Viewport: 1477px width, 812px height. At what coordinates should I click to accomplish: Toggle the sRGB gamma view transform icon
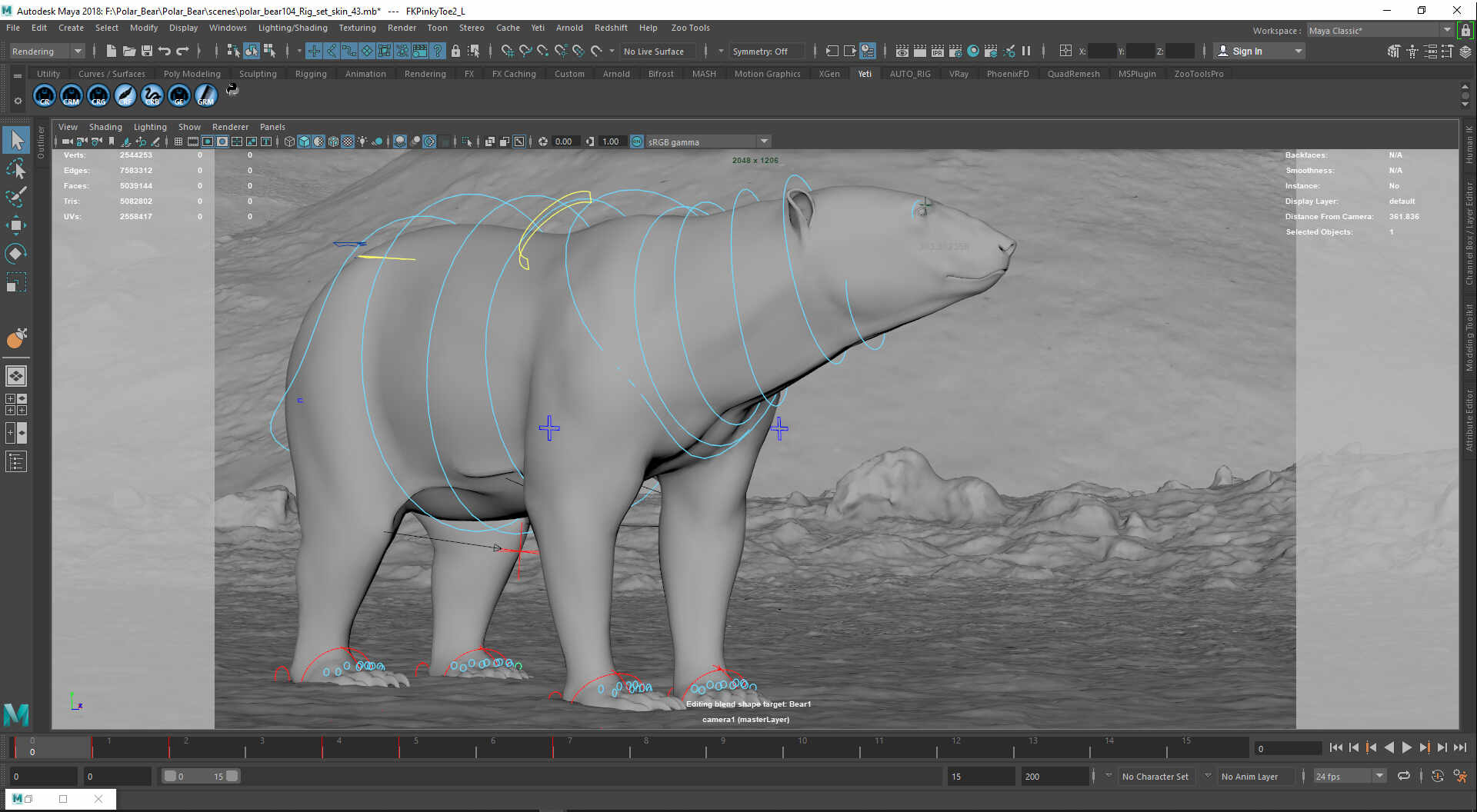click(637, 141)
